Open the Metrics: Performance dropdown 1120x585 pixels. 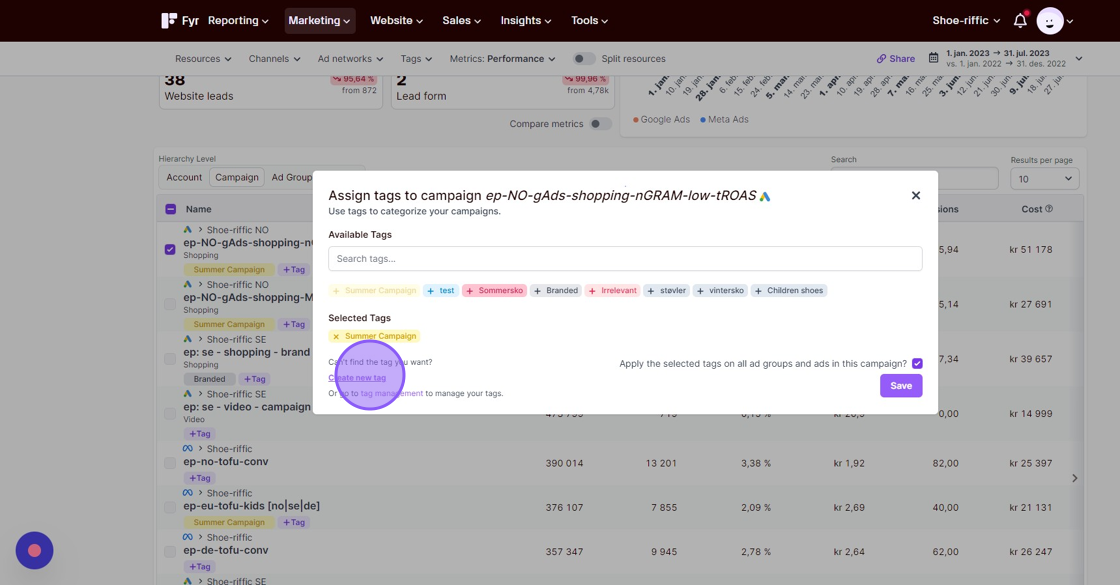[x=502, y=59]
